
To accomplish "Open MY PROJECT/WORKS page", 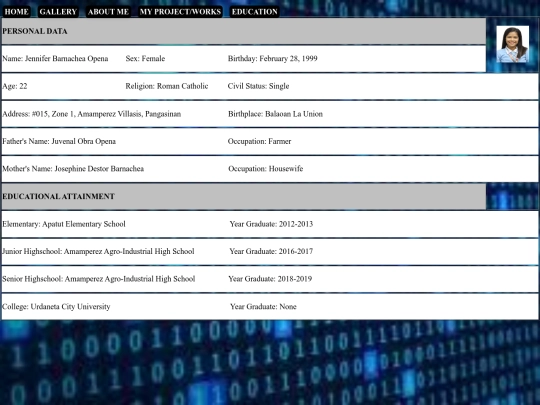I will (x=180, y=12).
